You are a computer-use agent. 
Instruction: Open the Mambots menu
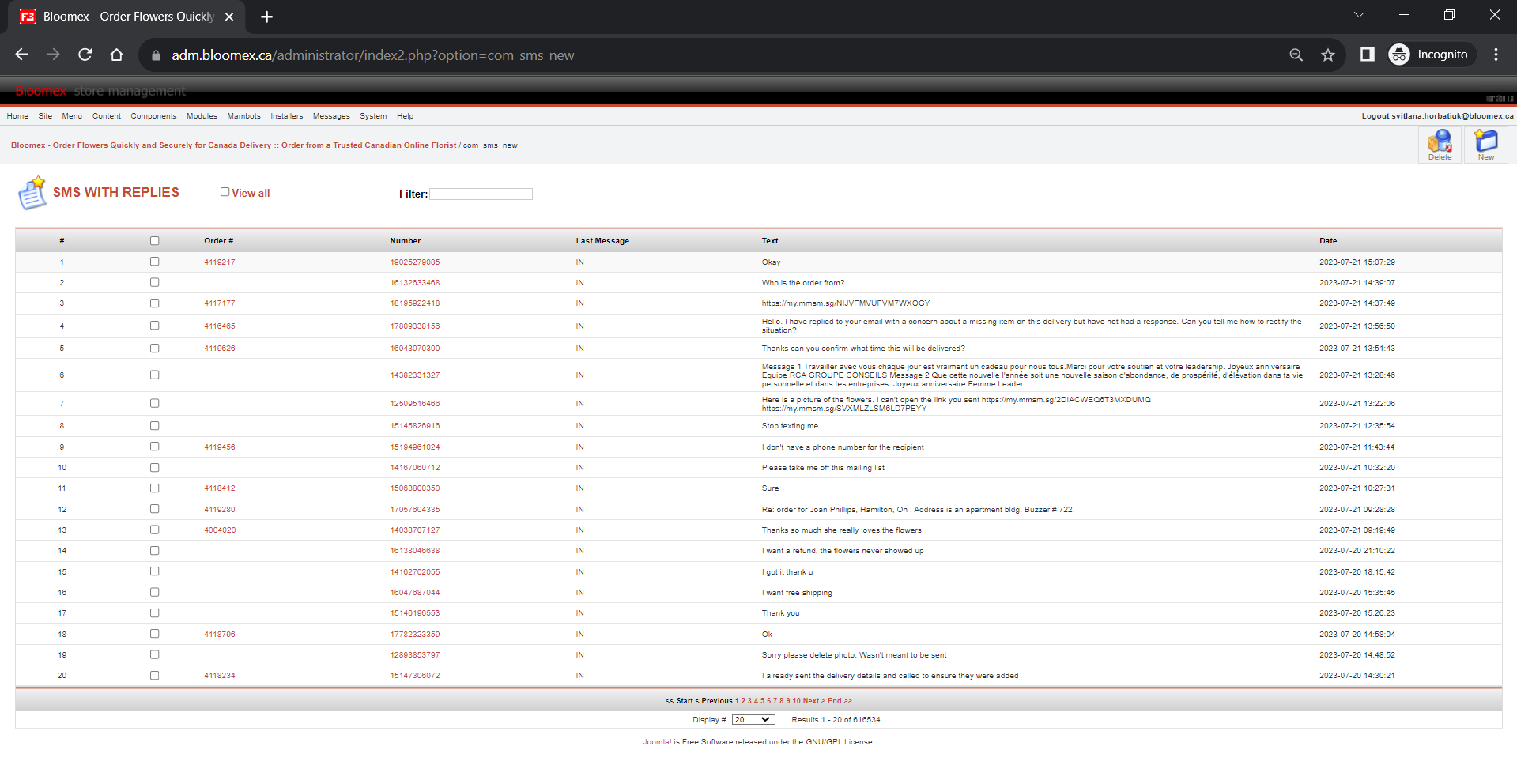pyautogui.click(x=243, y=116)
